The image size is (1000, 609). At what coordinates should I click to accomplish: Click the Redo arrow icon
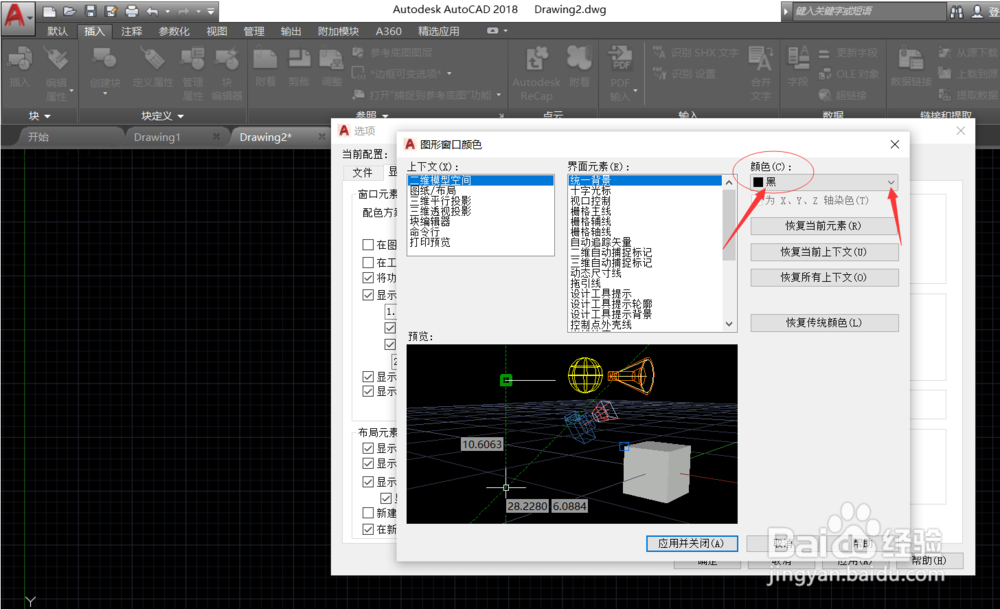[x=182, y=11]
